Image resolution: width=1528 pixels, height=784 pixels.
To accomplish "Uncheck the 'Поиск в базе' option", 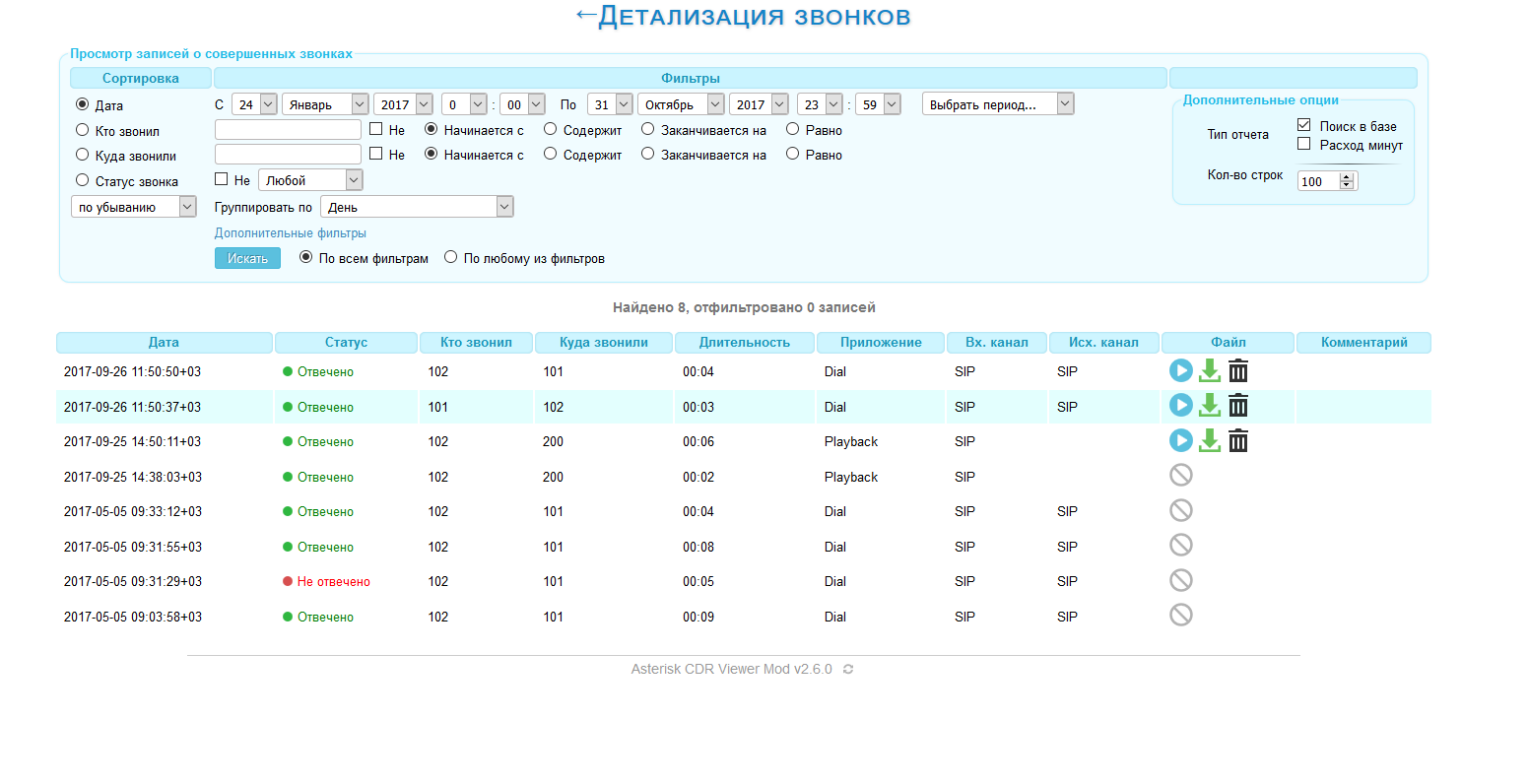I will tap(1304, 125).
